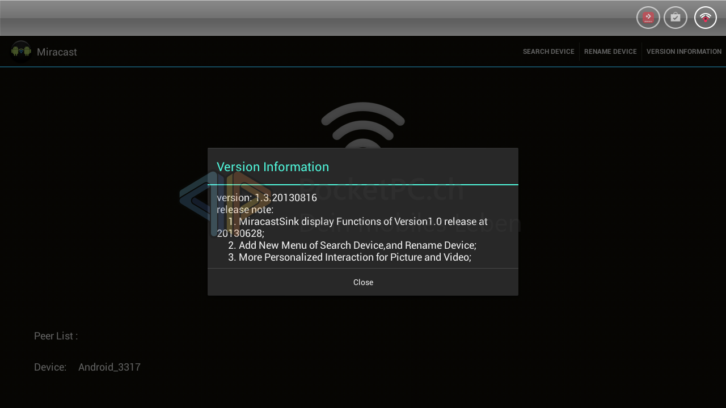Screen dimensions: 726x408
Task: Click the shopping bag checkmark icon
Action: tap(676, 18)
